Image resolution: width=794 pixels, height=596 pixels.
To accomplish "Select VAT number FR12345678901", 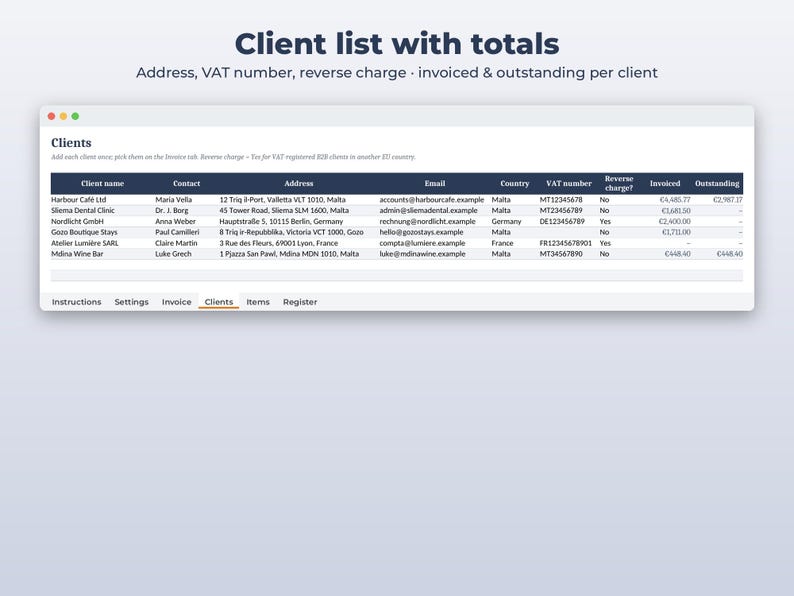I will (x=566, y=243).
